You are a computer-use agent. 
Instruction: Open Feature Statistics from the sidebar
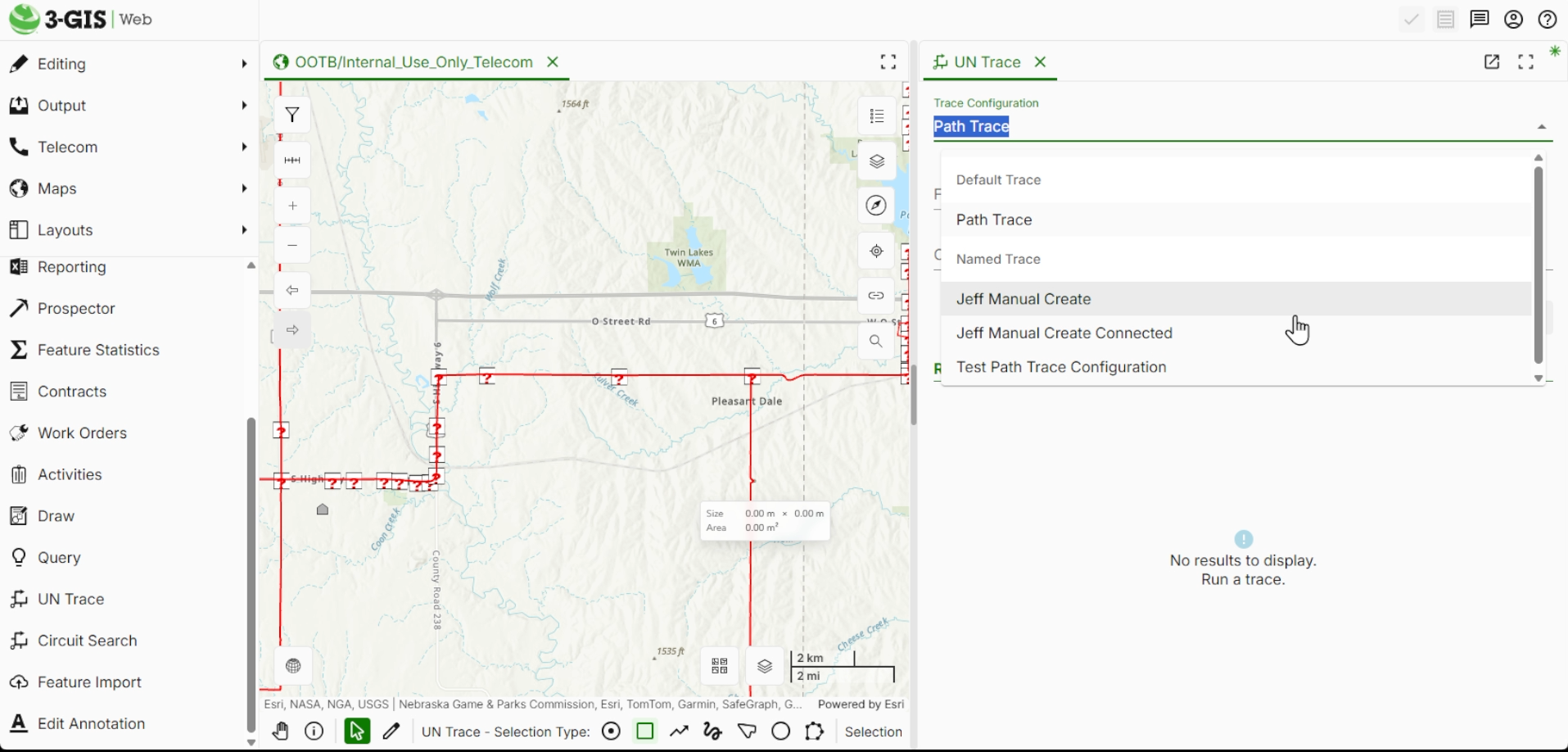coord(98,350)
